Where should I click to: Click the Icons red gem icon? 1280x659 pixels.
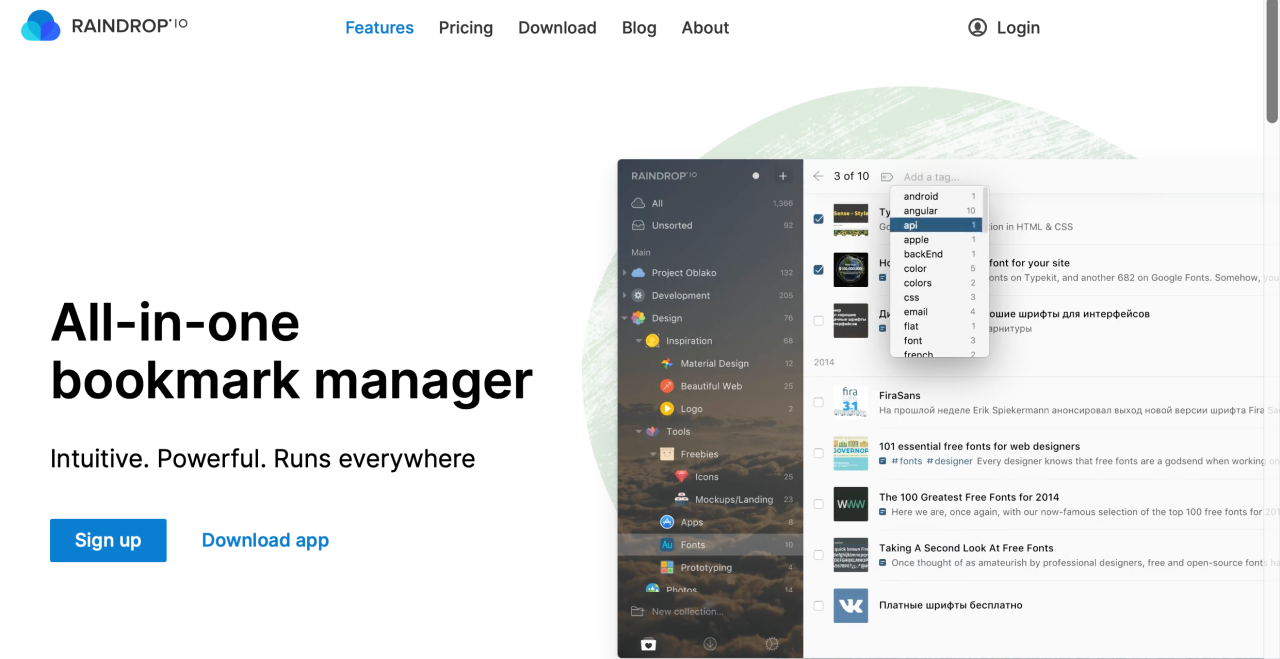681,477
